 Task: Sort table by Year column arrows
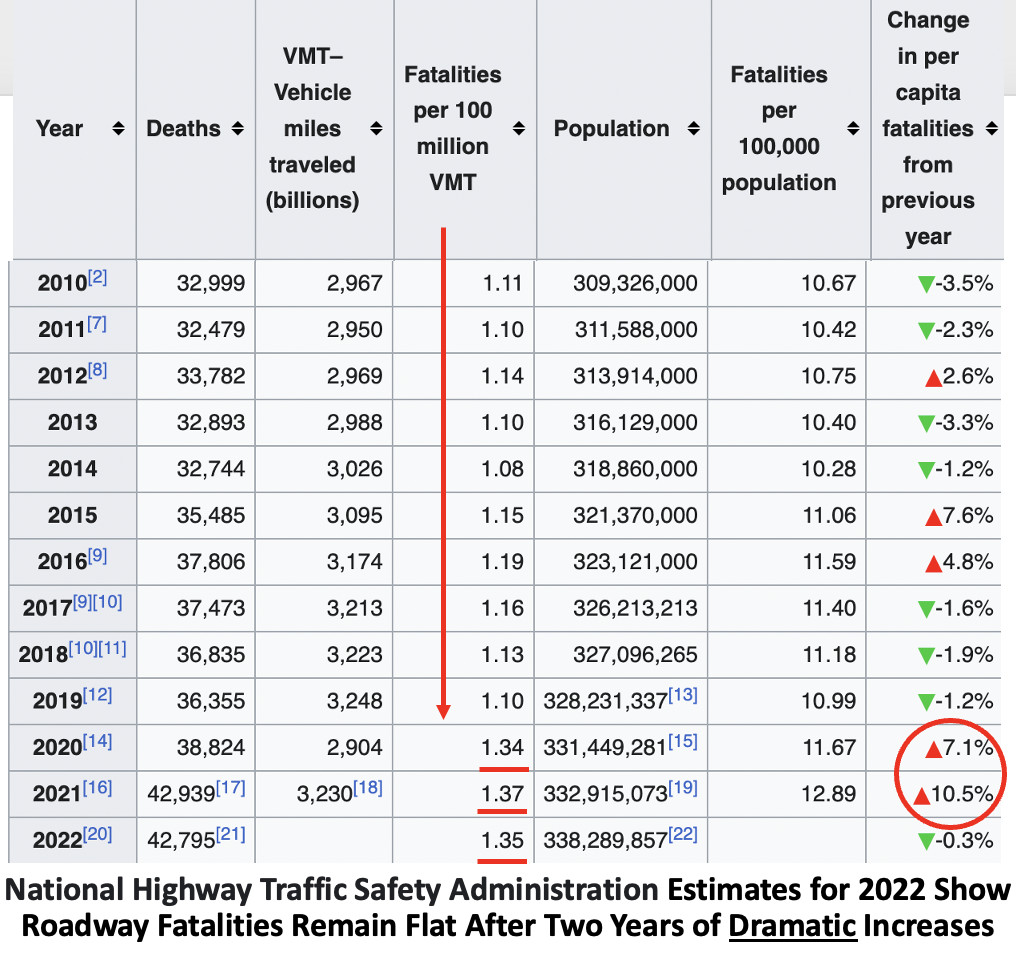pos(118,129)
